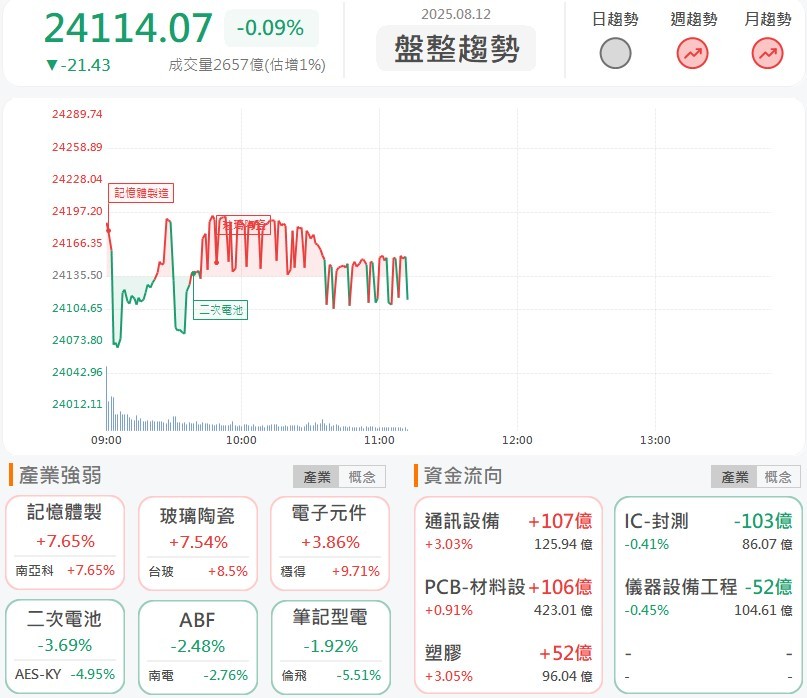Select 產業 tab in 產業強弱 section
The height and width of the screenshot is (698, 807).
[316, 477]
